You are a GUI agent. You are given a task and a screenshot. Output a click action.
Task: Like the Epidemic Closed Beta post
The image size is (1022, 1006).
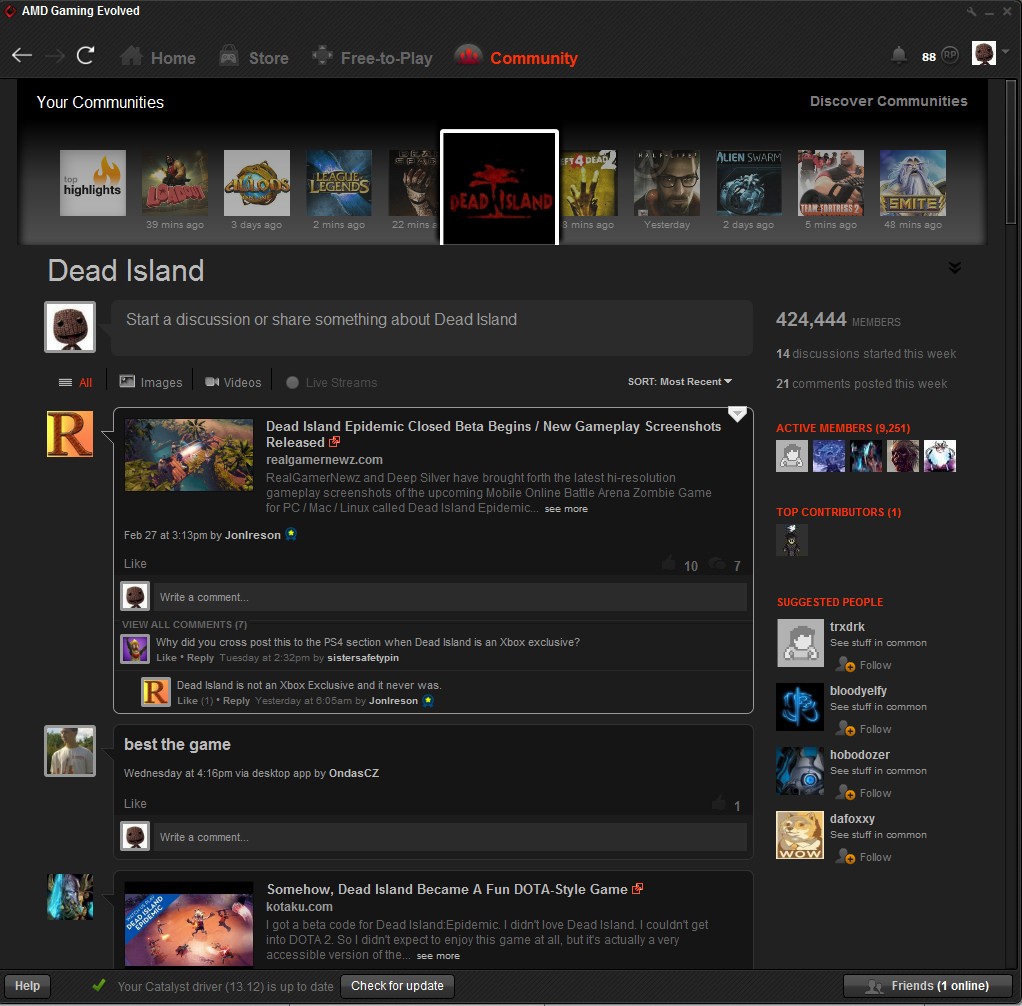tap(135, 563)
